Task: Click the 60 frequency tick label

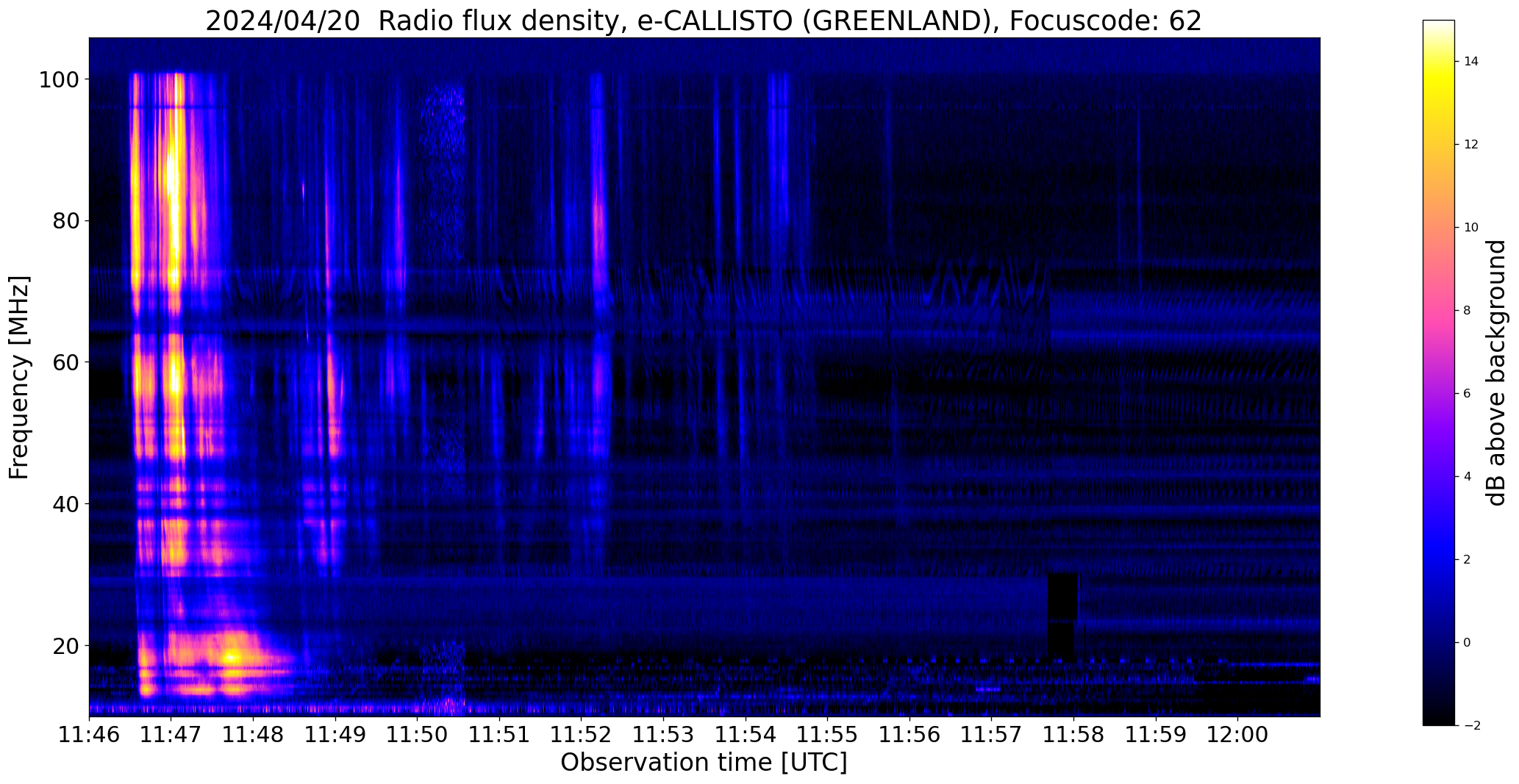Action: [66, 362]
